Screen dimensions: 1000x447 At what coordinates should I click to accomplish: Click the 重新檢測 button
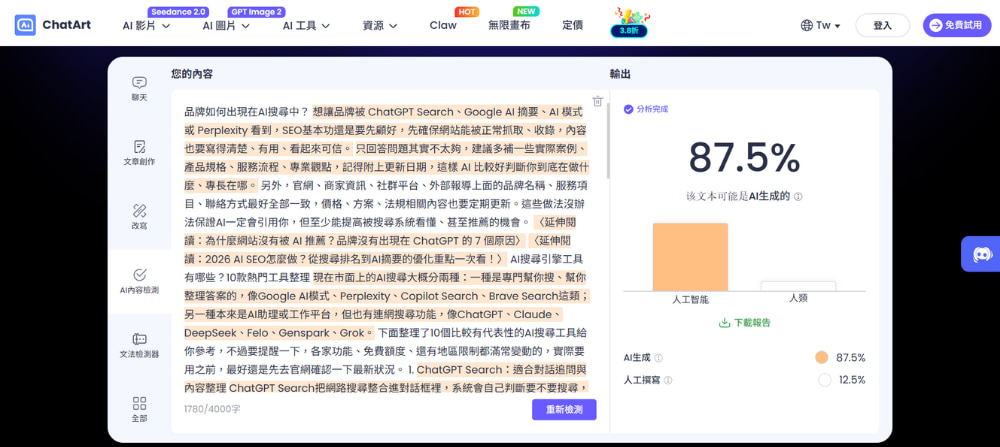[x=564, y=409]
